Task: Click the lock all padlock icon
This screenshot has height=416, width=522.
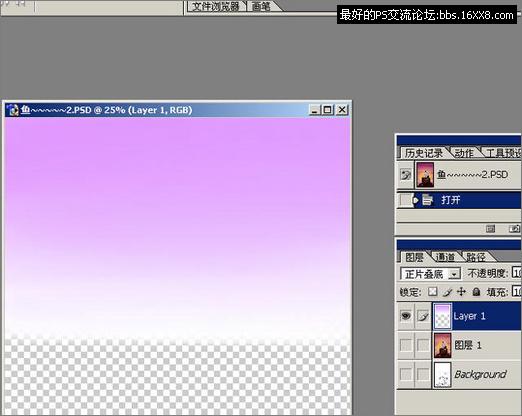Action: click(476, 292)
